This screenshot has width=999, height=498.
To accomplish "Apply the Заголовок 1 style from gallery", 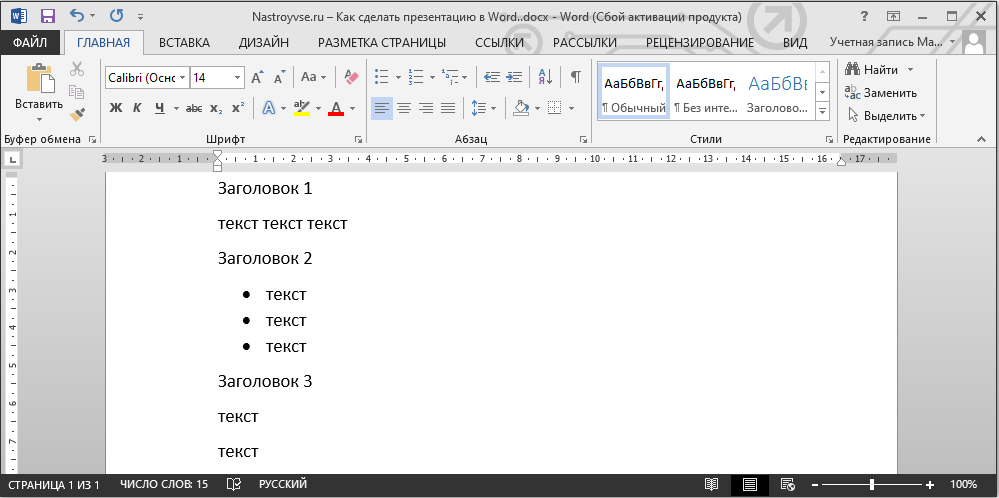I will 777,92.
